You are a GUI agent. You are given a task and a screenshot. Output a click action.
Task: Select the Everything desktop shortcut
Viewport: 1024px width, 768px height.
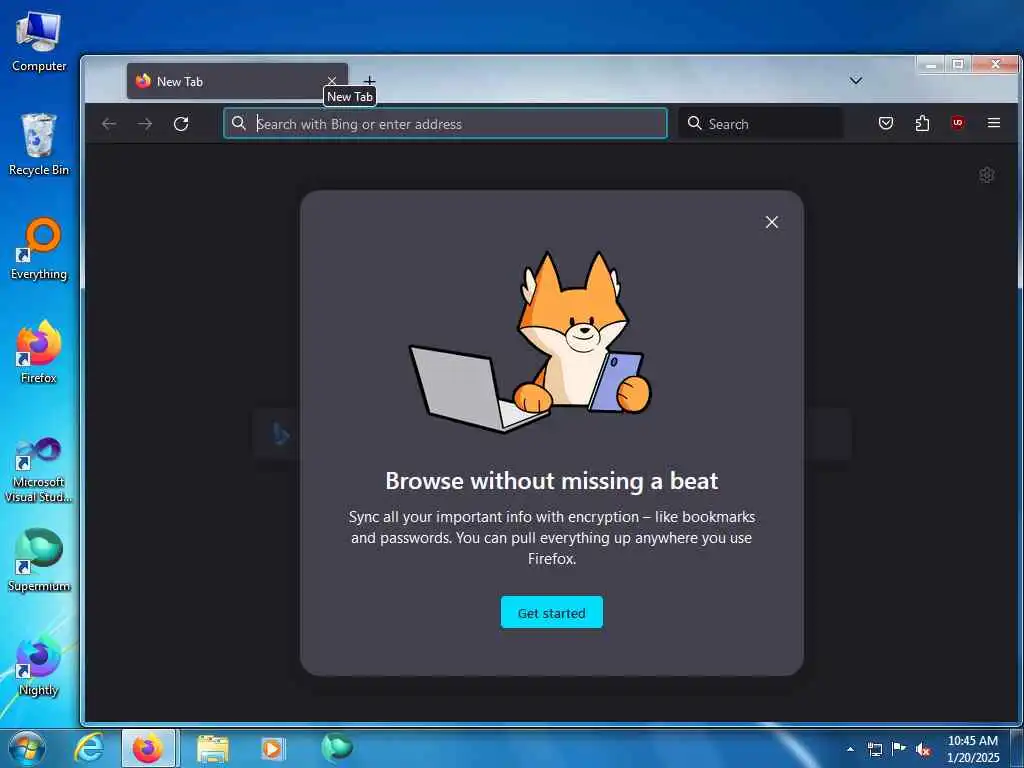[39, 249]
